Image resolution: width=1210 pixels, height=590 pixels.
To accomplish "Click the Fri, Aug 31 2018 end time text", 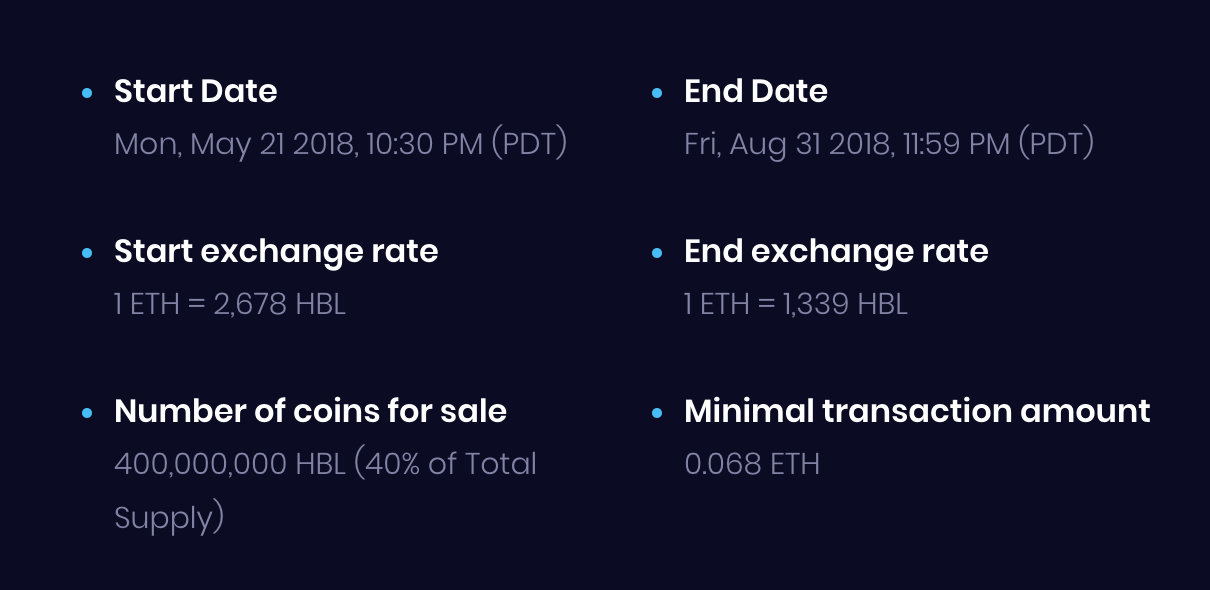I will (x=889, y=144).
